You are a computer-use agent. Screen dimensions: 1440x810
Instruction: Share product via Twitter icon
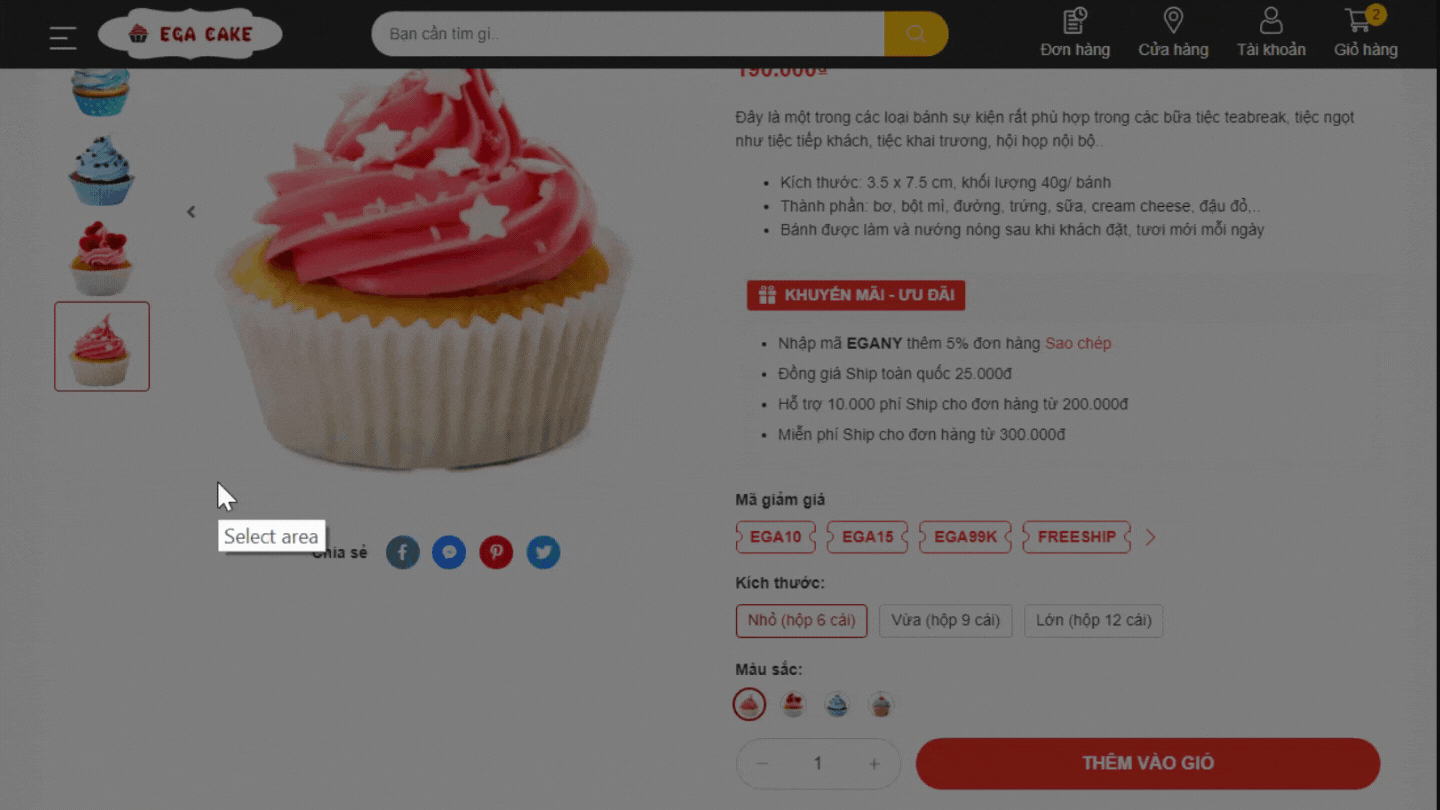543,552
